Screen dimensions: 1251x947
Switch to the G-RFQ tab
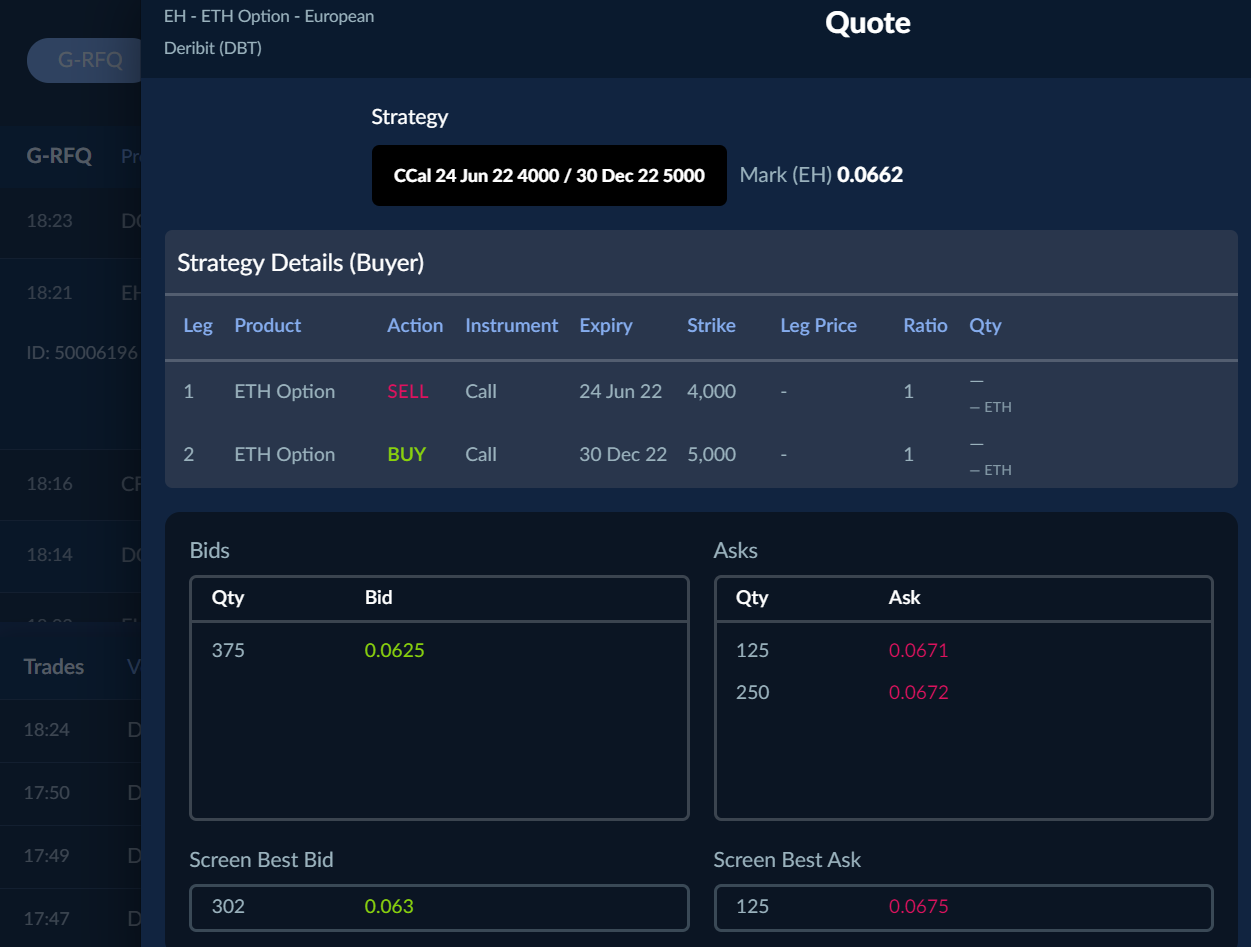pyautogui.click(x=59, y=156)
